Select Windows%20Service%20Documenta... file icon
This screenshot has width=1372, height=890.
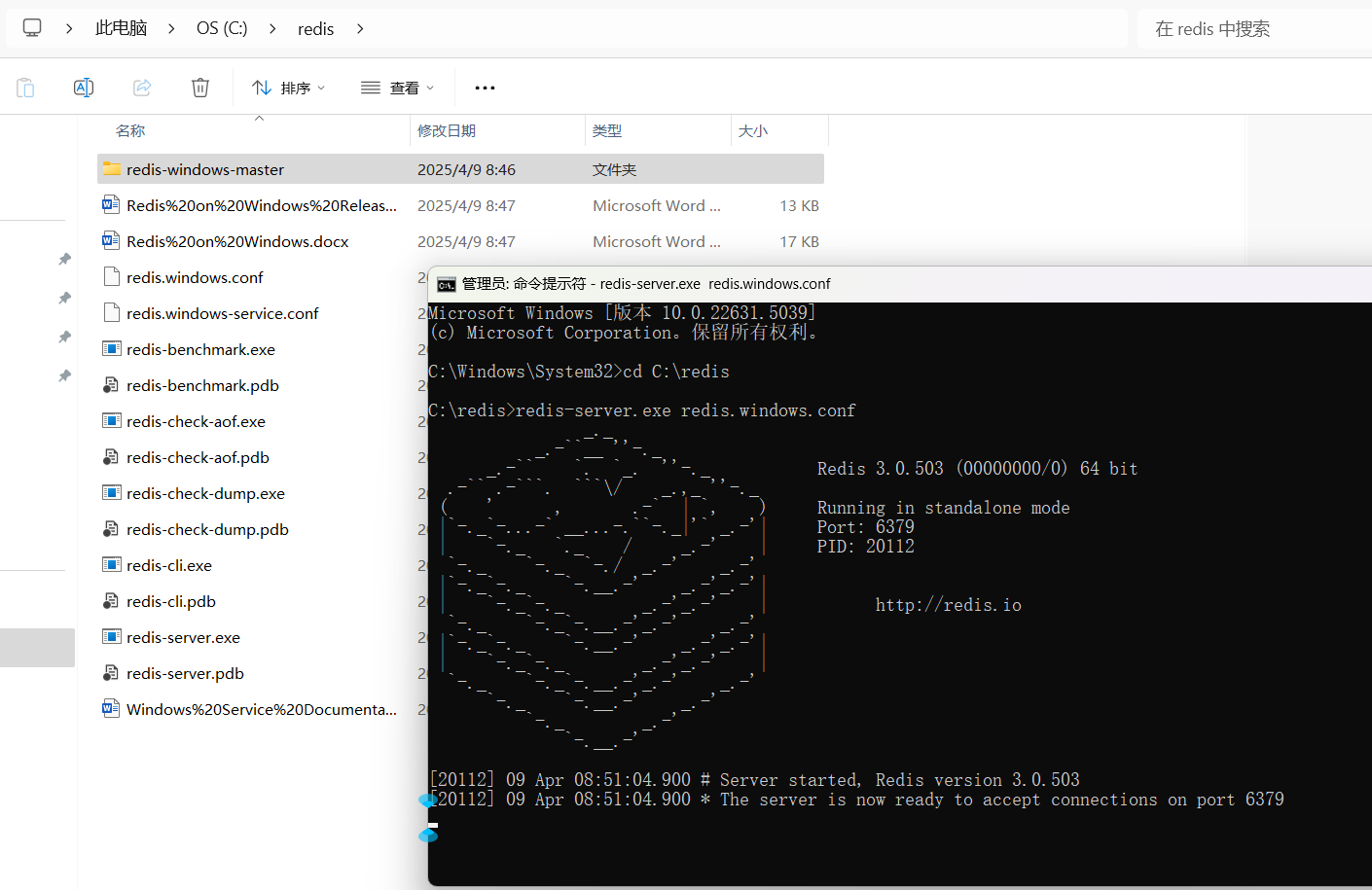point(111,708)
